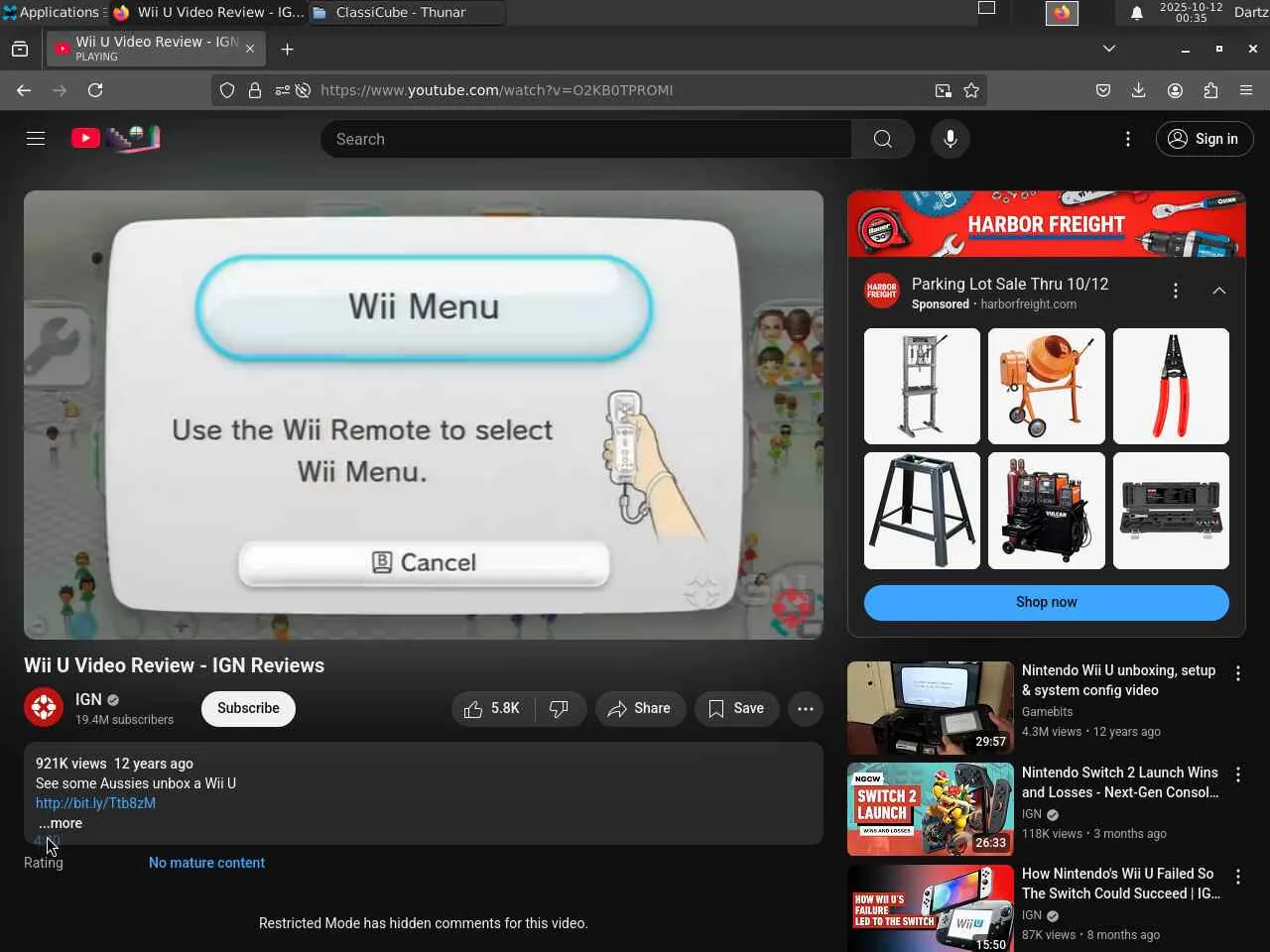Image resolution: width=1270 pixels, height=952 pixels.
Task: Switch to ClassiCube - Thunar window
Action: point(407,12)
